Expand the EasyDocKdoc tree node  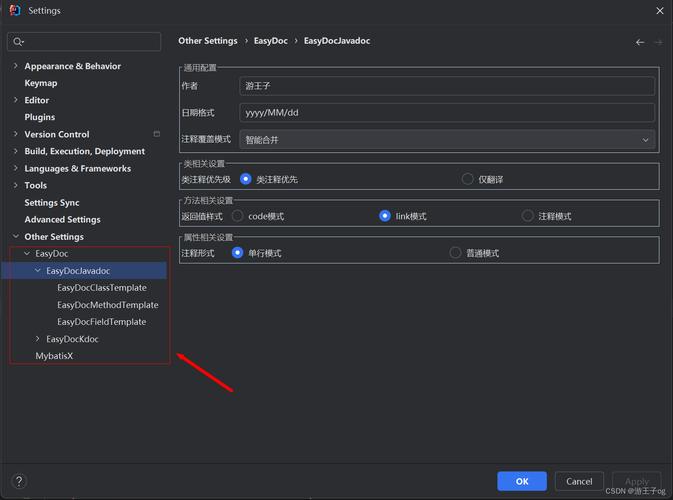[x=38, y=339]
